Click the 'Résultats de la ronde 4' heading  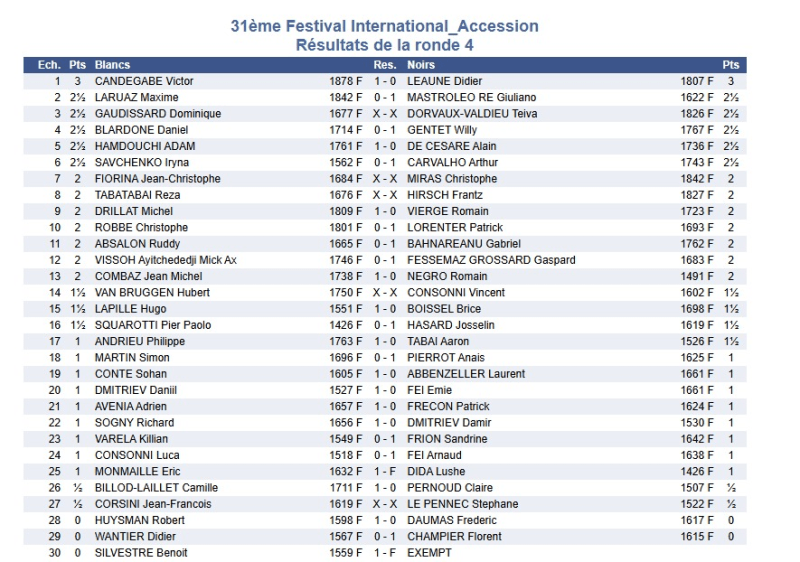coord(385,45)
